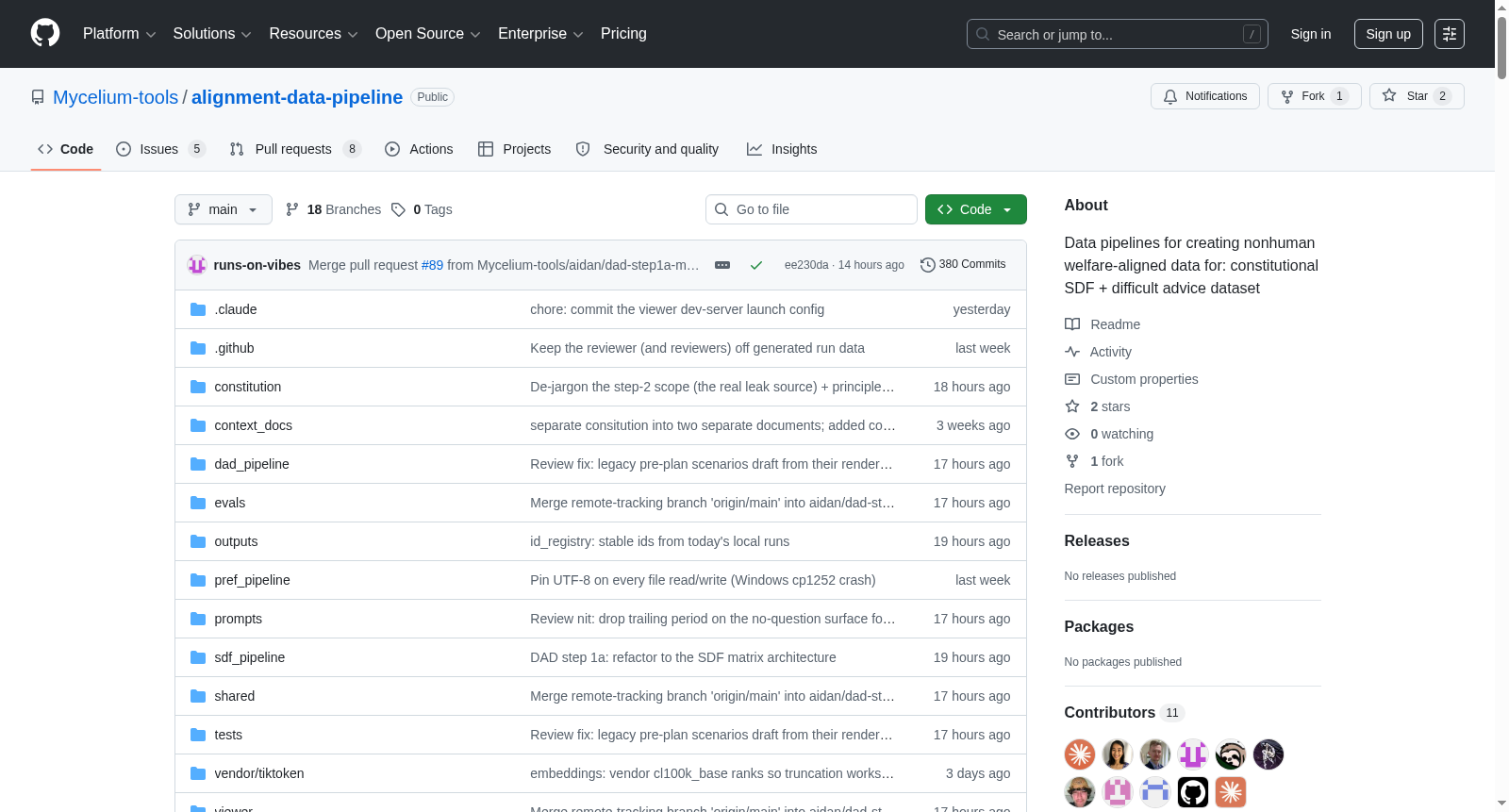The height and width of the screenshot is (812, 1509).
Task: Open the main branch selector dropdown
Action: tap(224, 209)
